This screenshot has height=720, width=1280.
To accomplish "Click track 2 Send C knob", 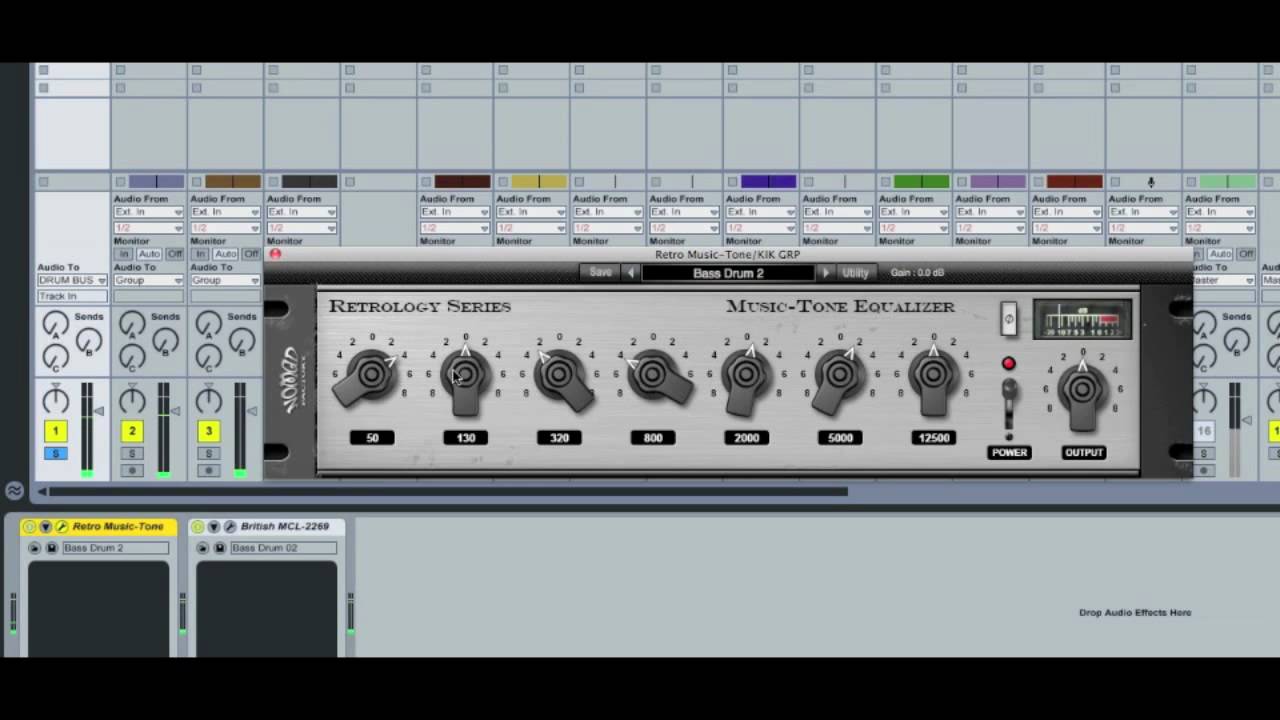I will tap(132, 358).
